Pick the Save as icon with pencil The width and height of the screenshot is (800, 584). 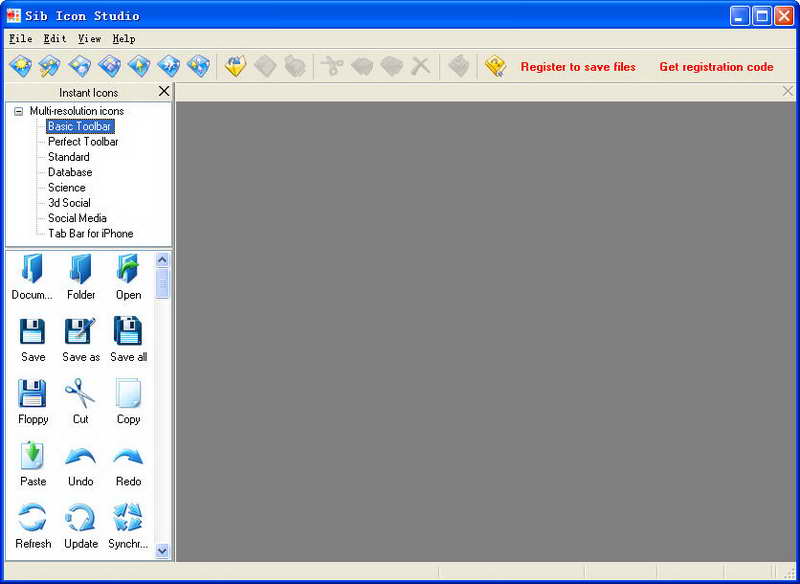click(81, 340)
